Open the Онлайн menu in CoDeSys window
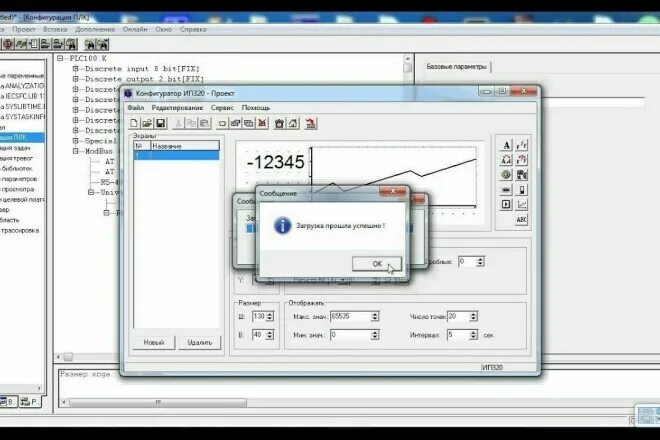The height and width of the screenshot is (440, 660). click(135, 29)
